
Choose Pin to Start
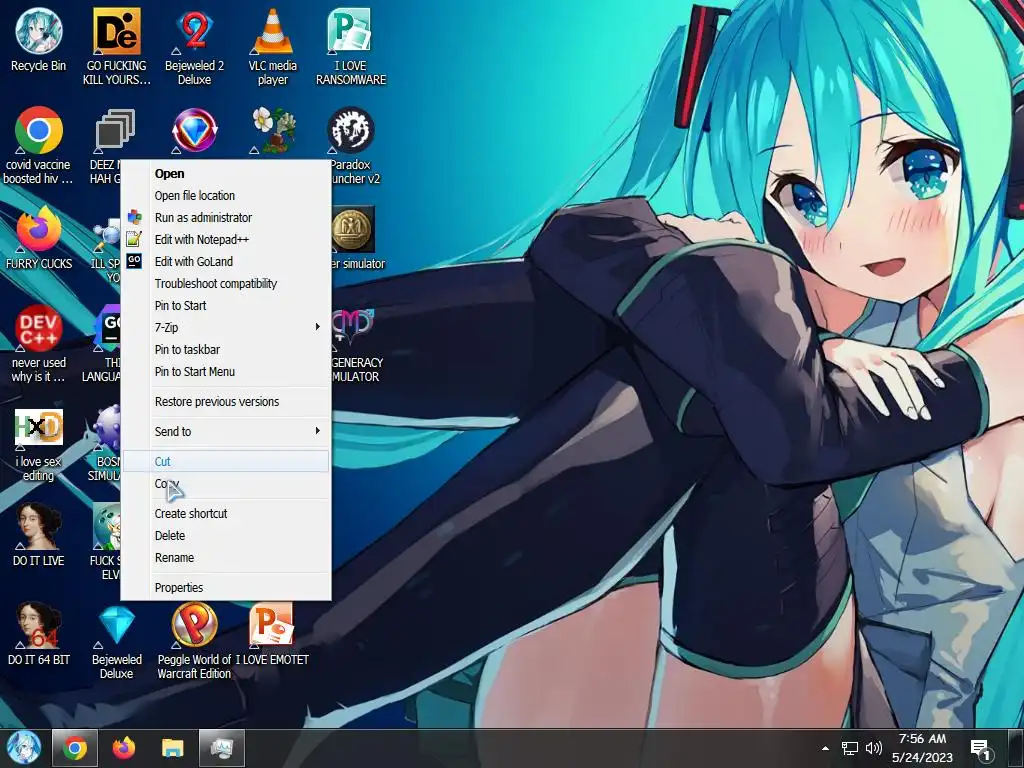click(x=227, y=306)
